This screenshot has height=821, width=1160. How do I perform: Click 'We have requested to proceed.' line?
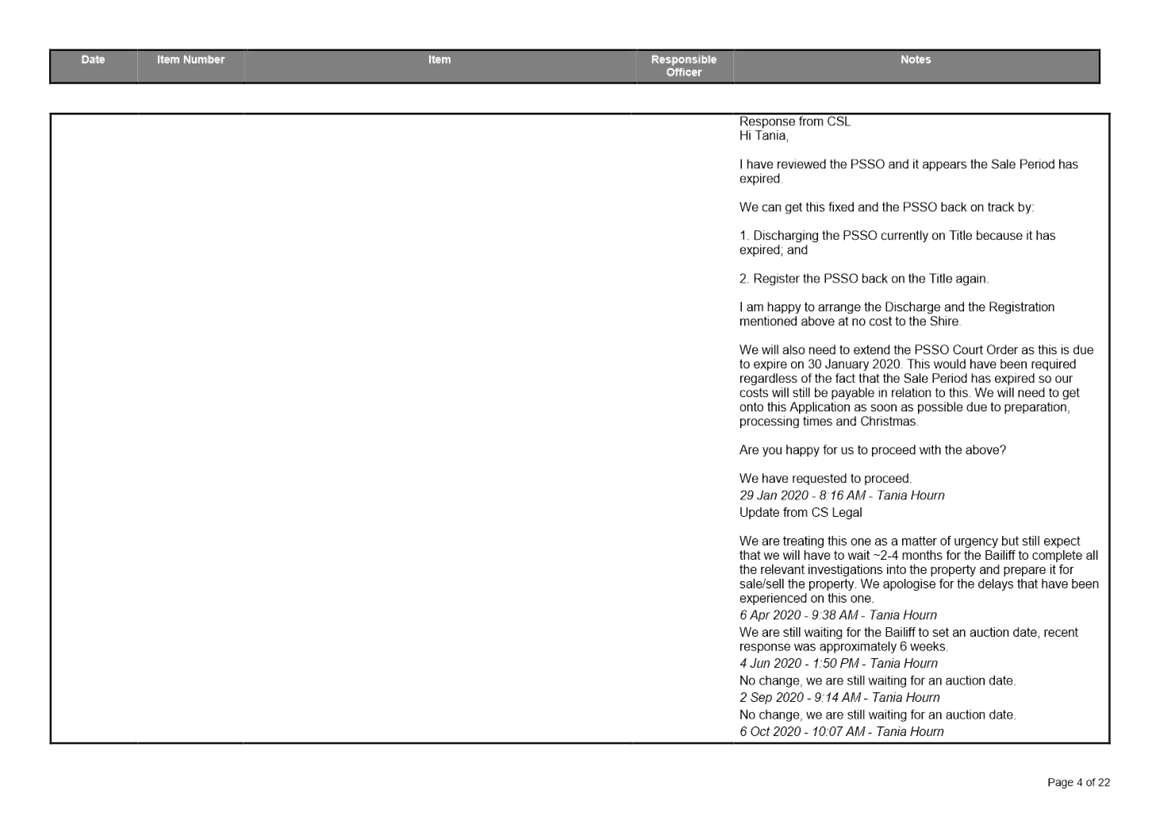pos(825,479)
